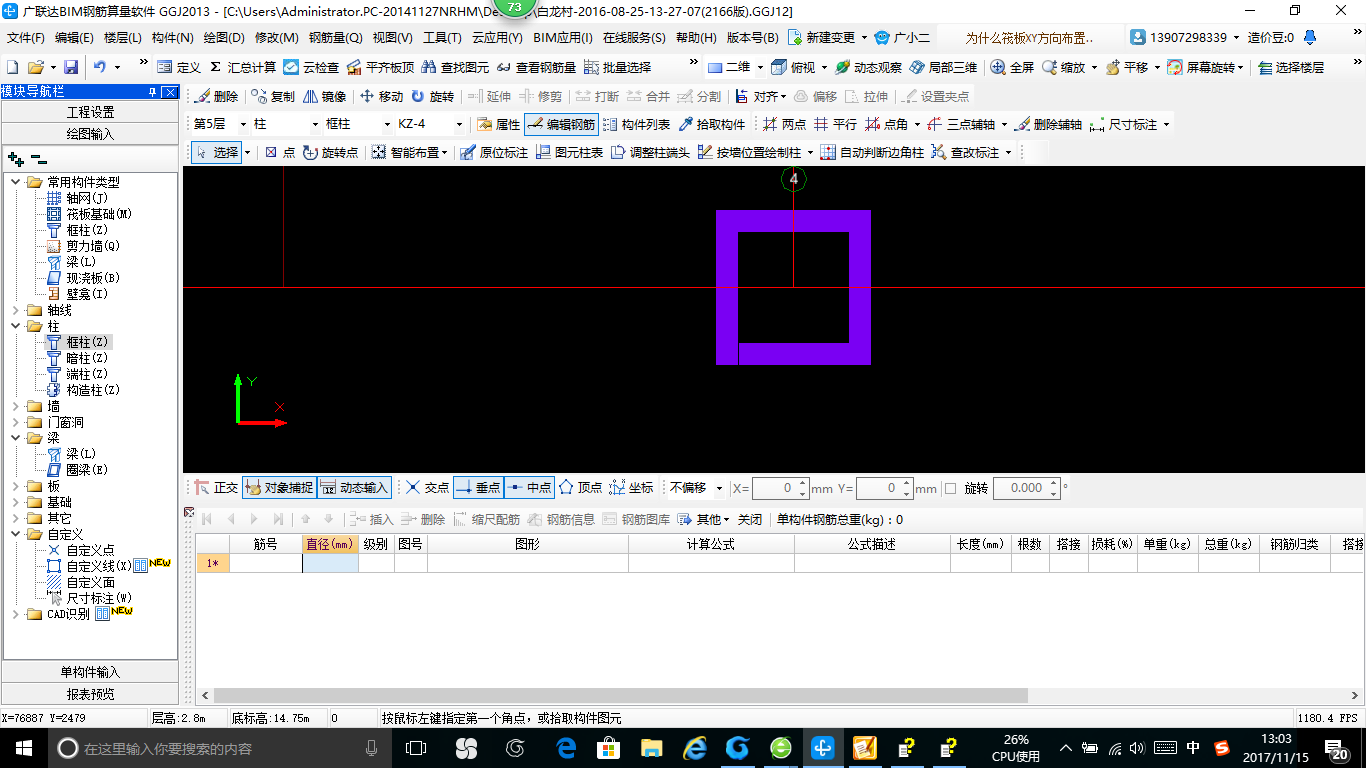Click 动态观察 dynamic observe tool
Image resolution: width=1366 pixels, height=768 pixels.
coord(868,67)
